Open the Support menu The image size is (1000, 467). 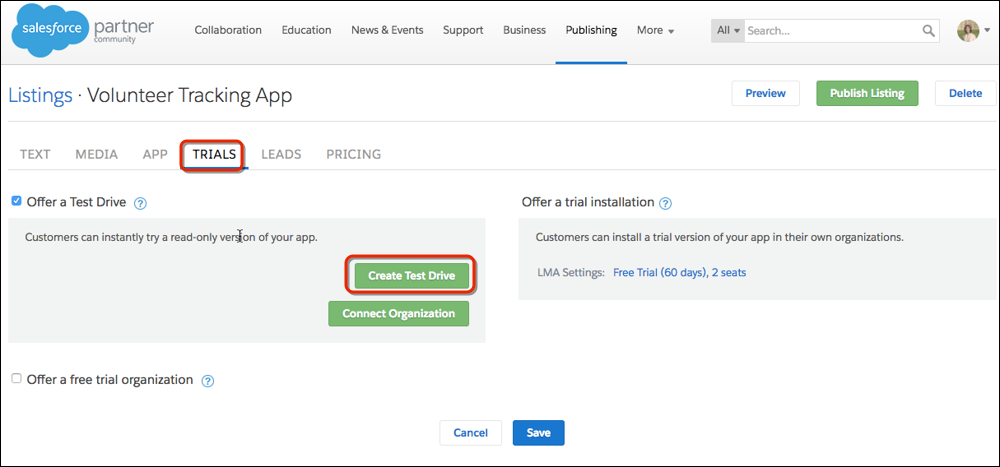(x=462, y=30)
